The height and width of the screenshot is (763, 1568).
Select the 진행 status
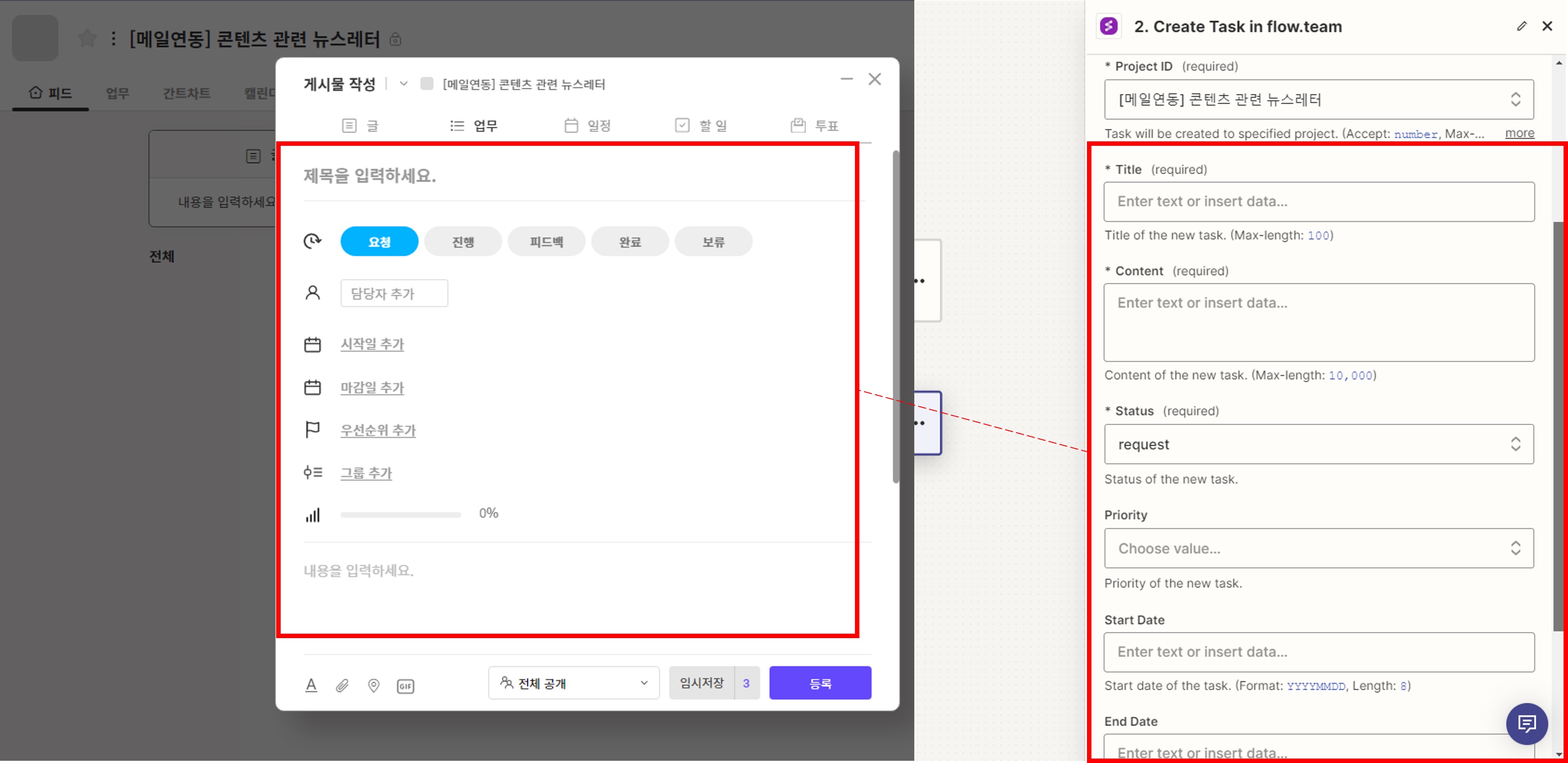(x=463, y=242)
